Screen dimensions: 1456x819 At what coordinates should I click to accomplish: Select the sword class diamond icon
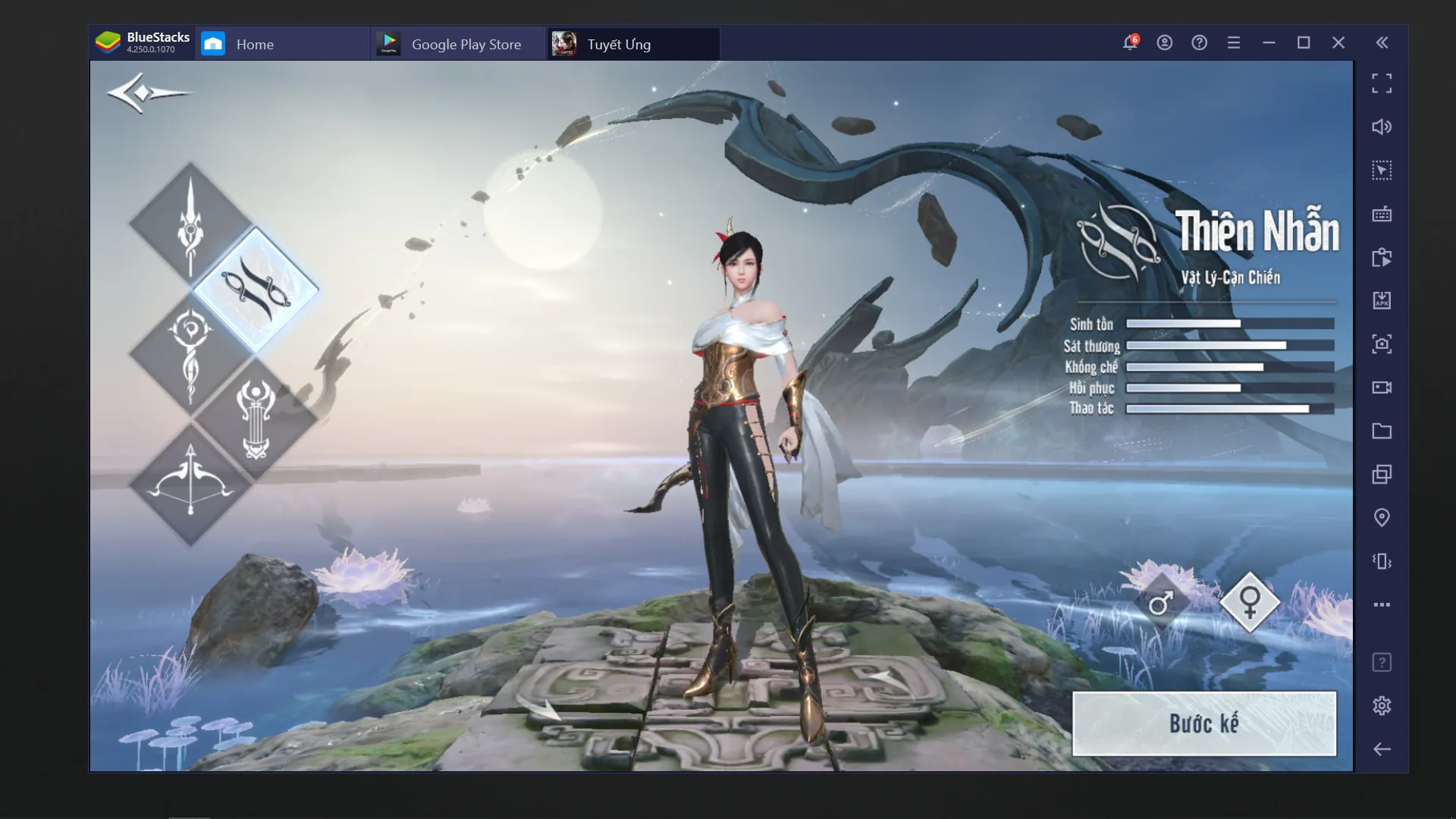click(190, 224)
